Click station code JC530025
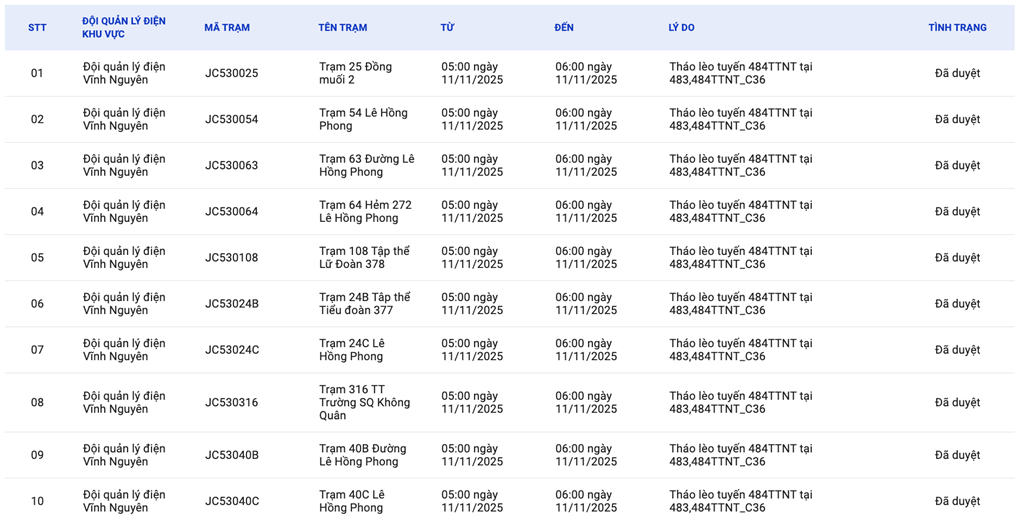1024x524 pixels. click(231, 73)
